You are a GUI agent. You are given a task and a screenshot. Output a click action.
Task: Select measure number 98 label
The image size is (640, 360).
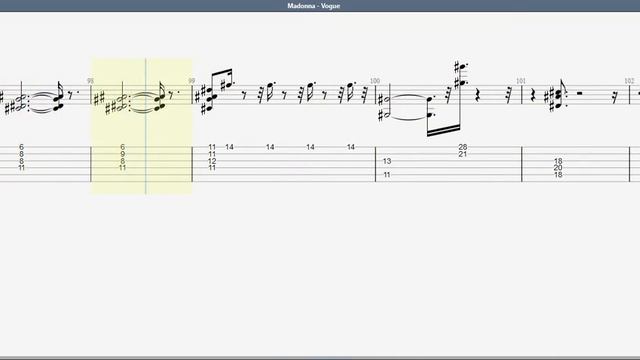90,81
